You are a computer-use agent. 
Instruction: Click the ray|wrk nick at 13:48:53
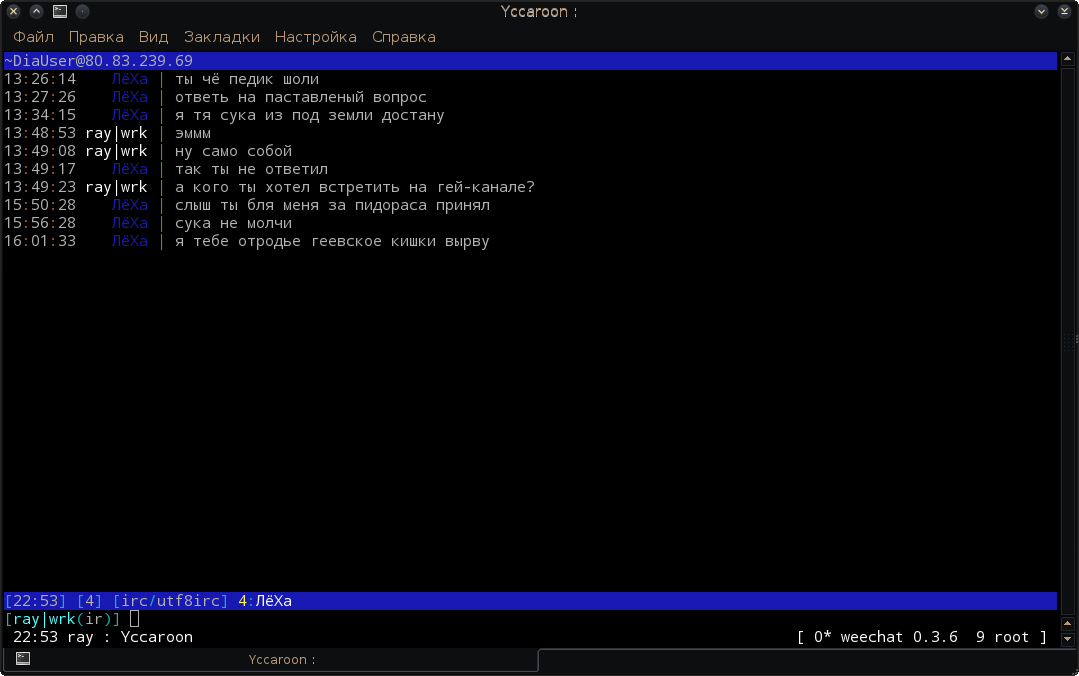coord(116,133)
